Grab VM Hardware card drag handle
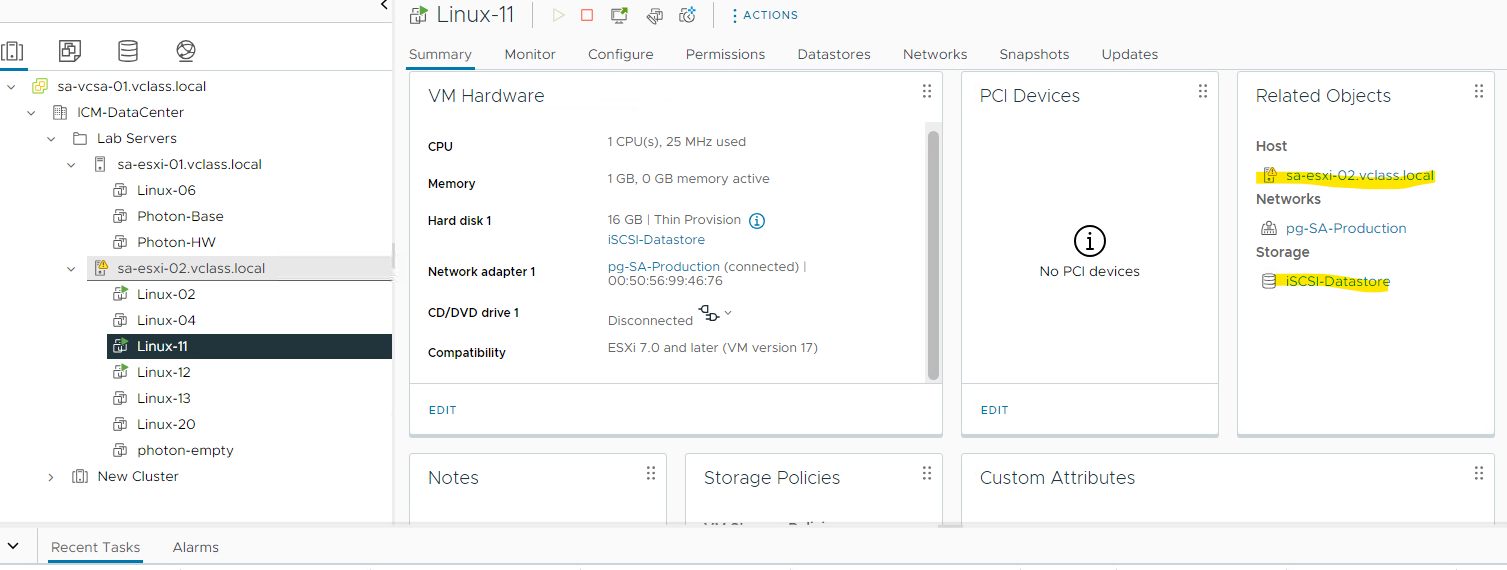Screen dimensions: 1507x570 927,92
